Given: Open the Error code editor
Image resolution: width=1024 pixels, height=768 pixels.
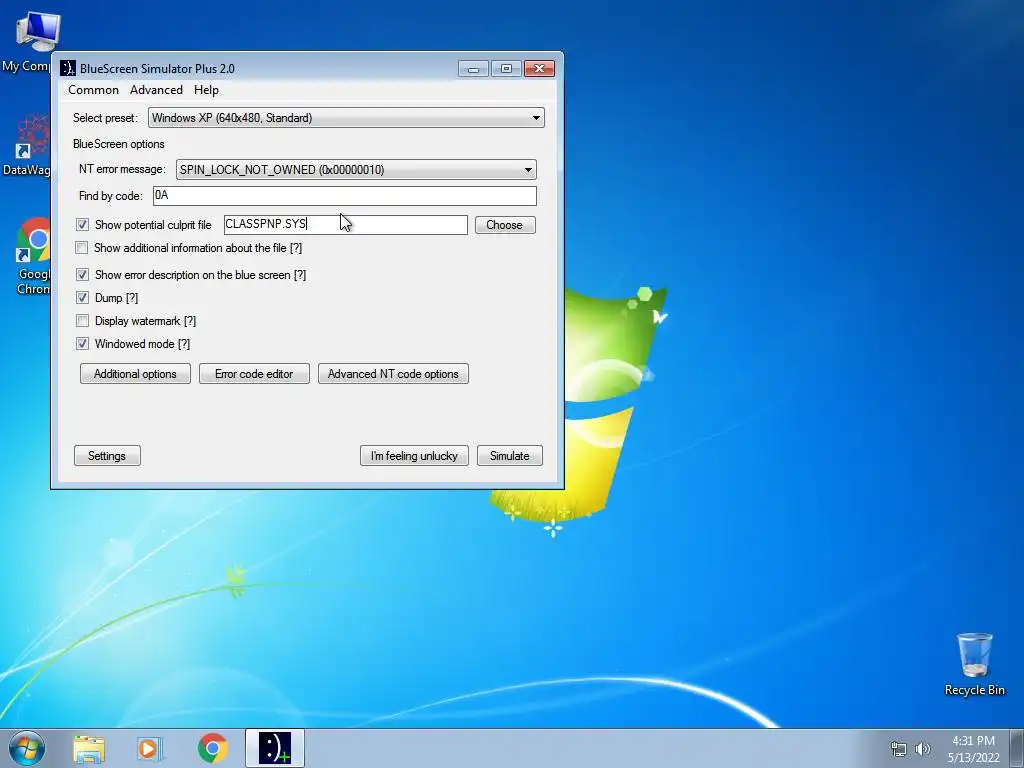Looking at the screenshot, I should pyautogui.click(x=254, y=374).
